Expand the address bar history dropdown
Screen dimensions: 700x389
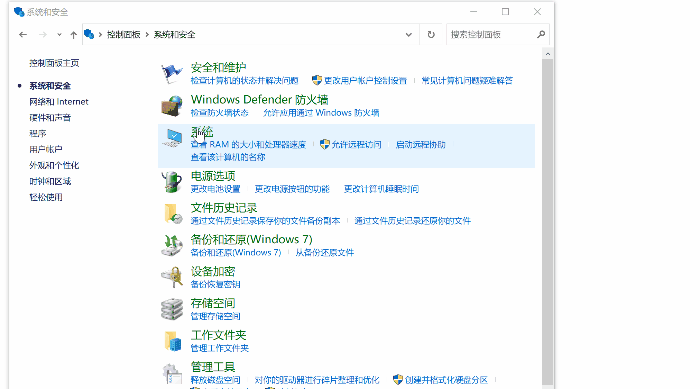point(408,34)
